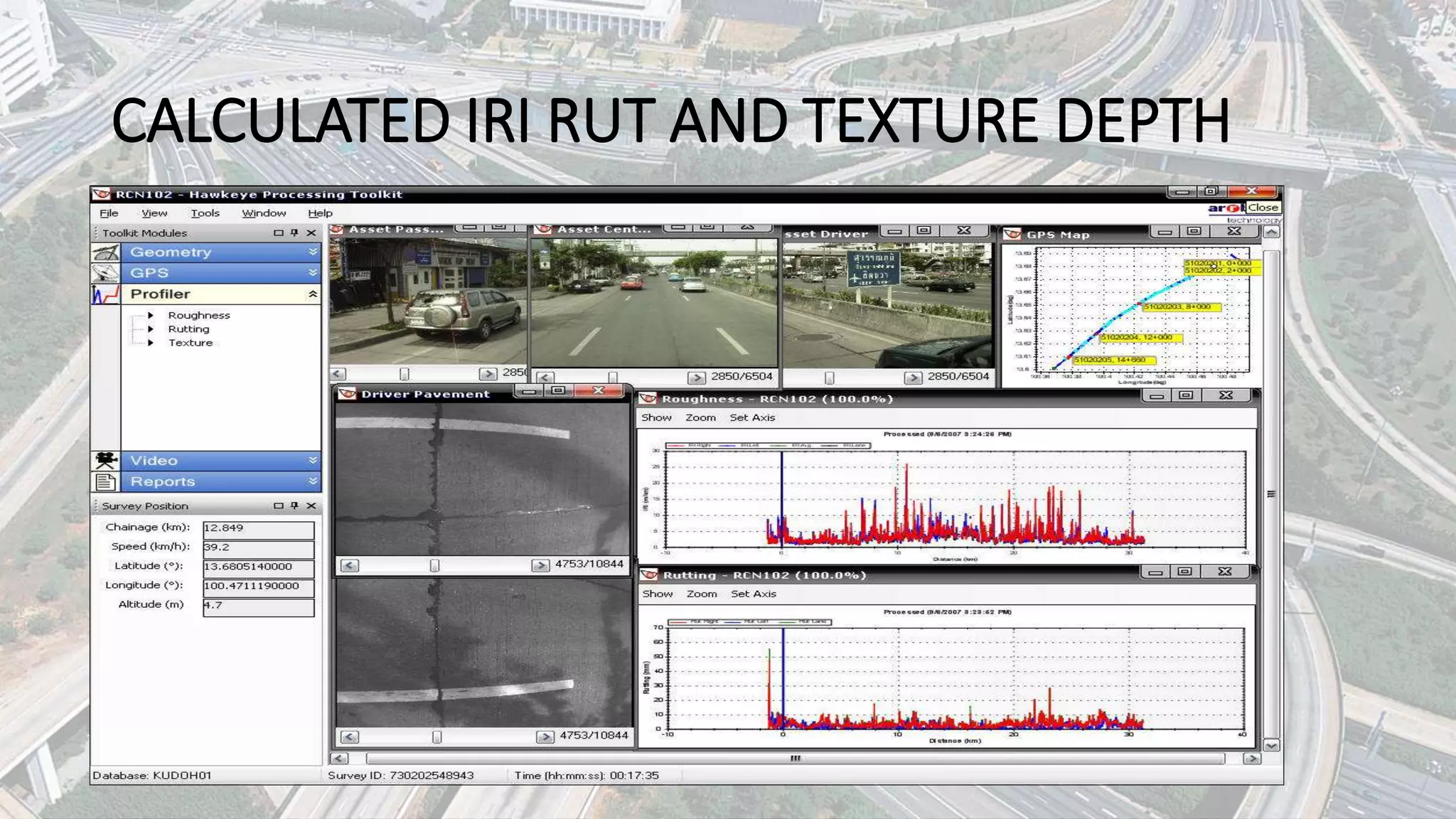Click Survey ID in the status bar

400,775
